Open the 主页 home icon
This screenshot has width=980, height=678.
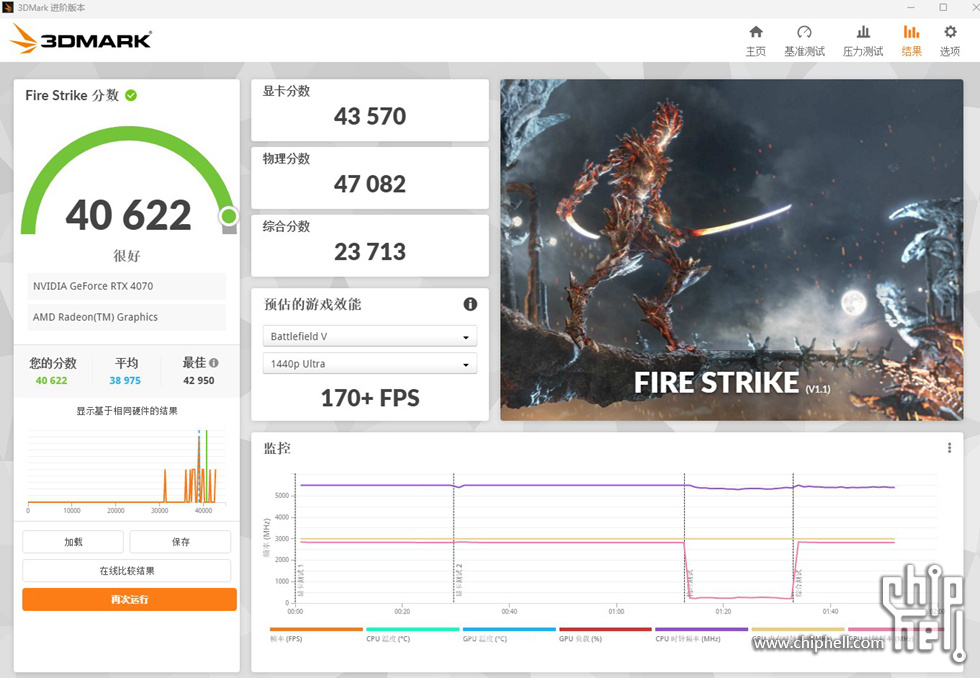(756, 32)
